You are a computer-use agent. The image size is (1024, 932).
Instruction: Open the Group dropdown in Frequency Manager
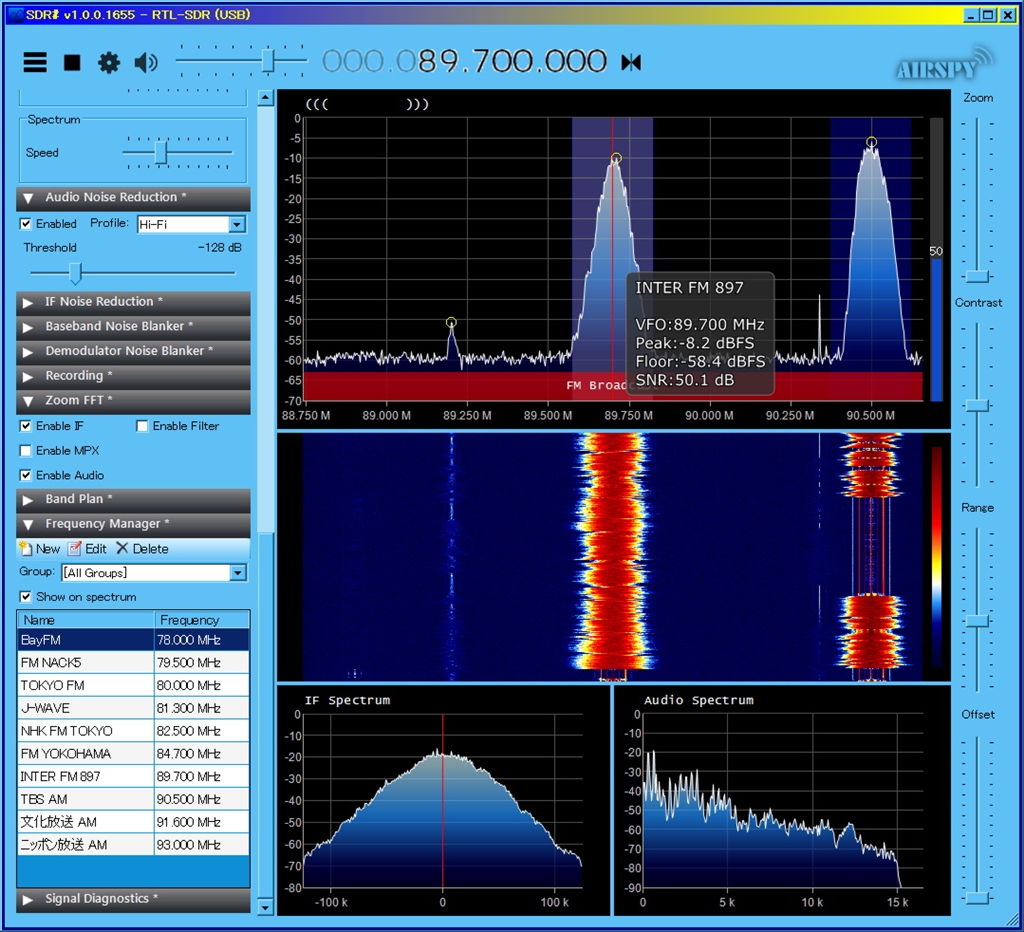pos(238,573)
